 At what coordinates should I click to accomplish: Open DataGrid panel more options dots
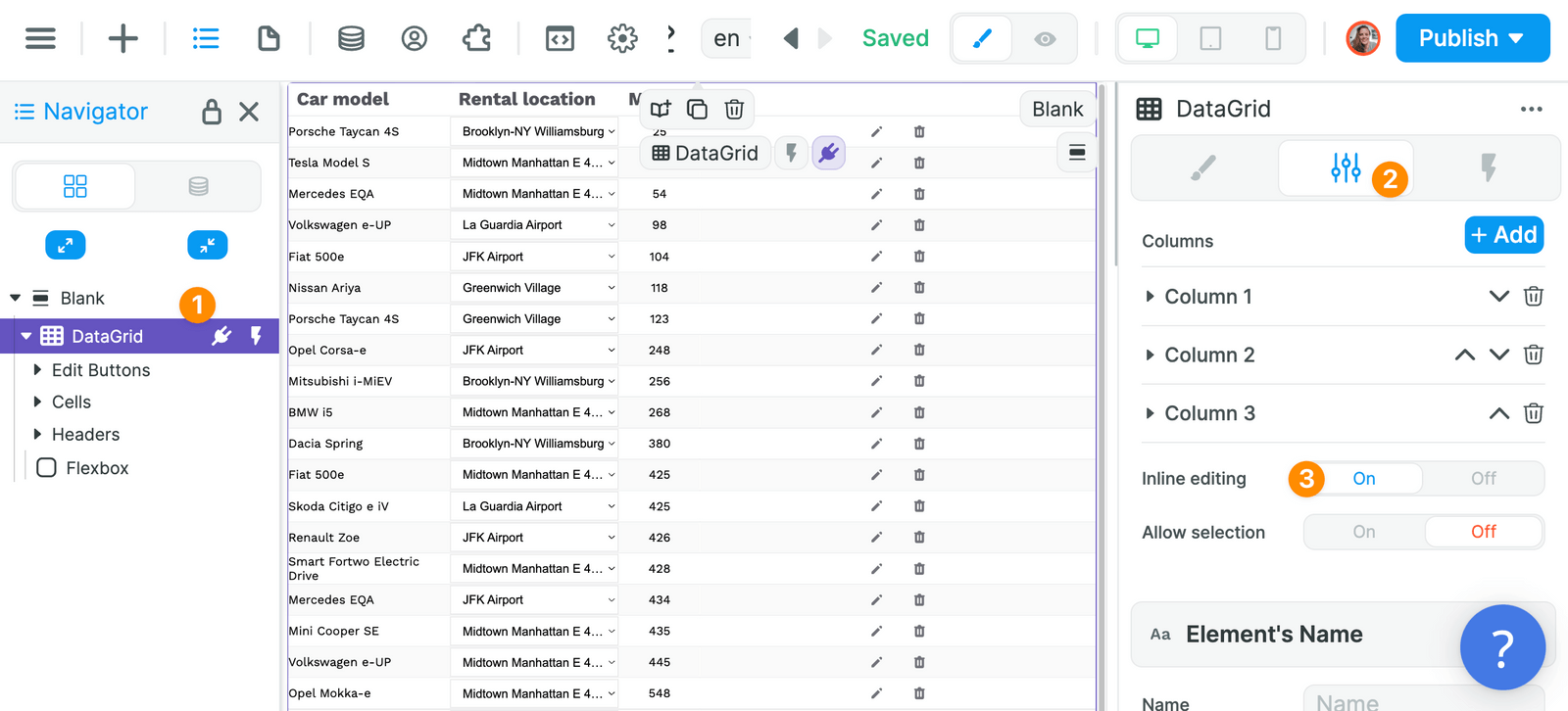point(1531,109)
